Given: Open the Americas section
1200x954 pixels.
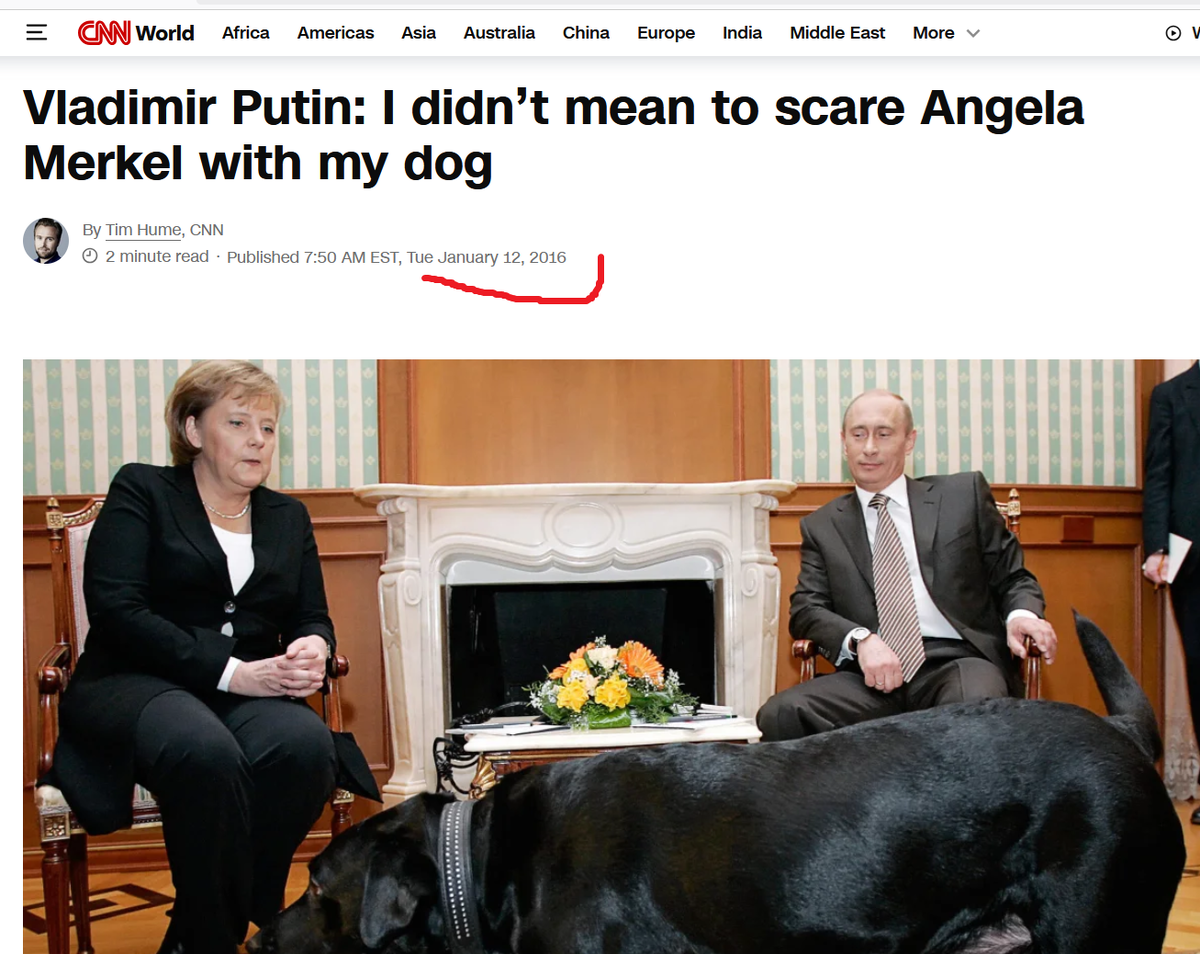Looking at the screenshot, I should (x=336, y=33).
